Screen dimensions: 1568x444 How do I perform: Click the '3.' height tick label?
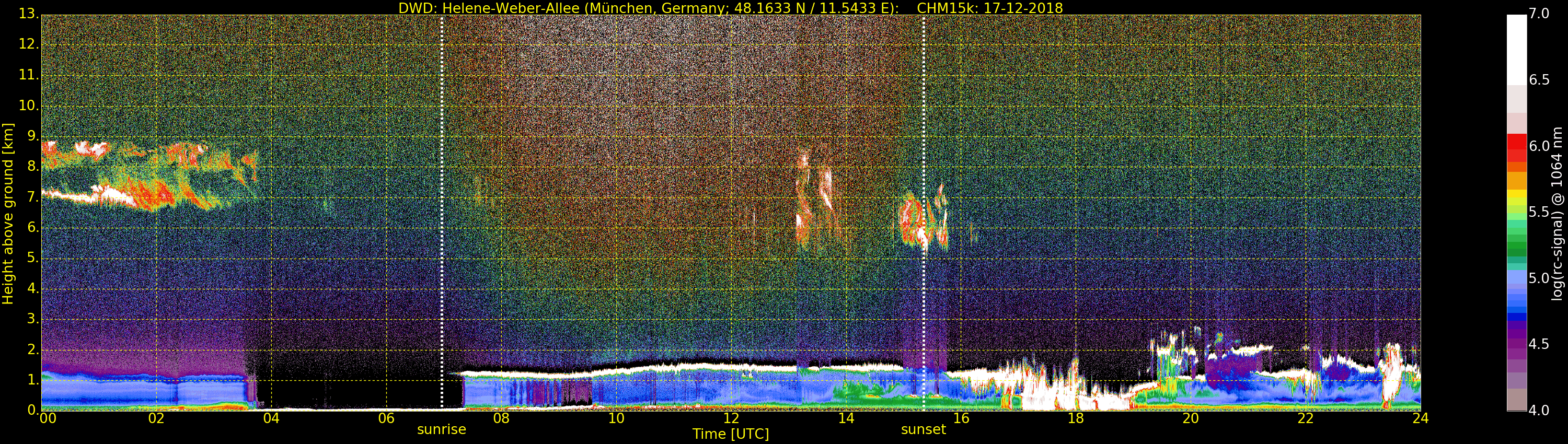tap(33, 319)
